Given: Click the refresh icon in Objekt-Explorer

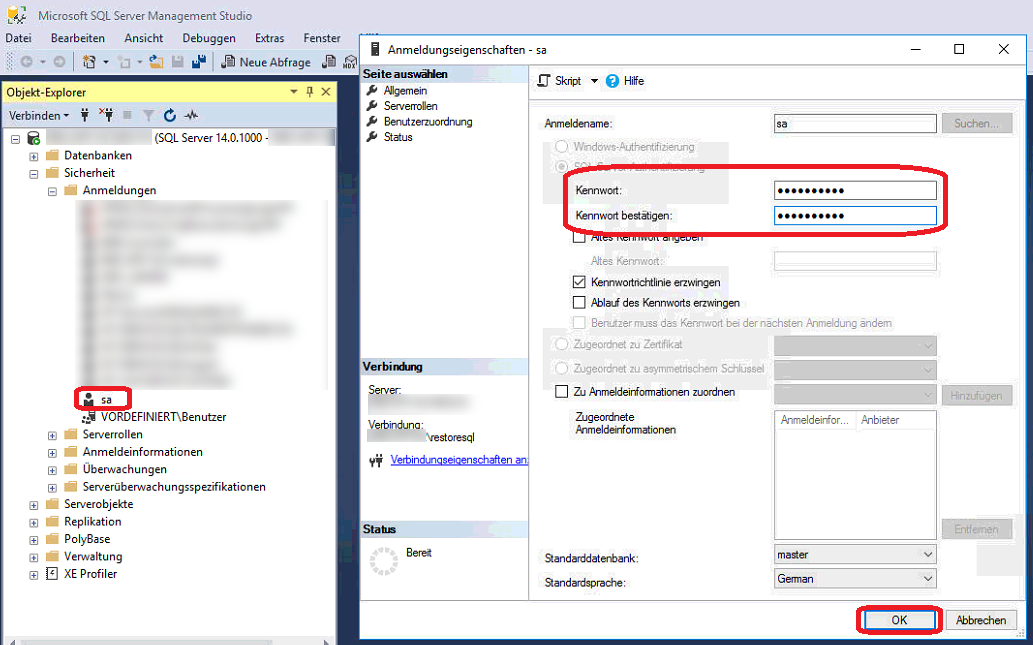Looking at the screenshot, I should click(x=170, y=115).
